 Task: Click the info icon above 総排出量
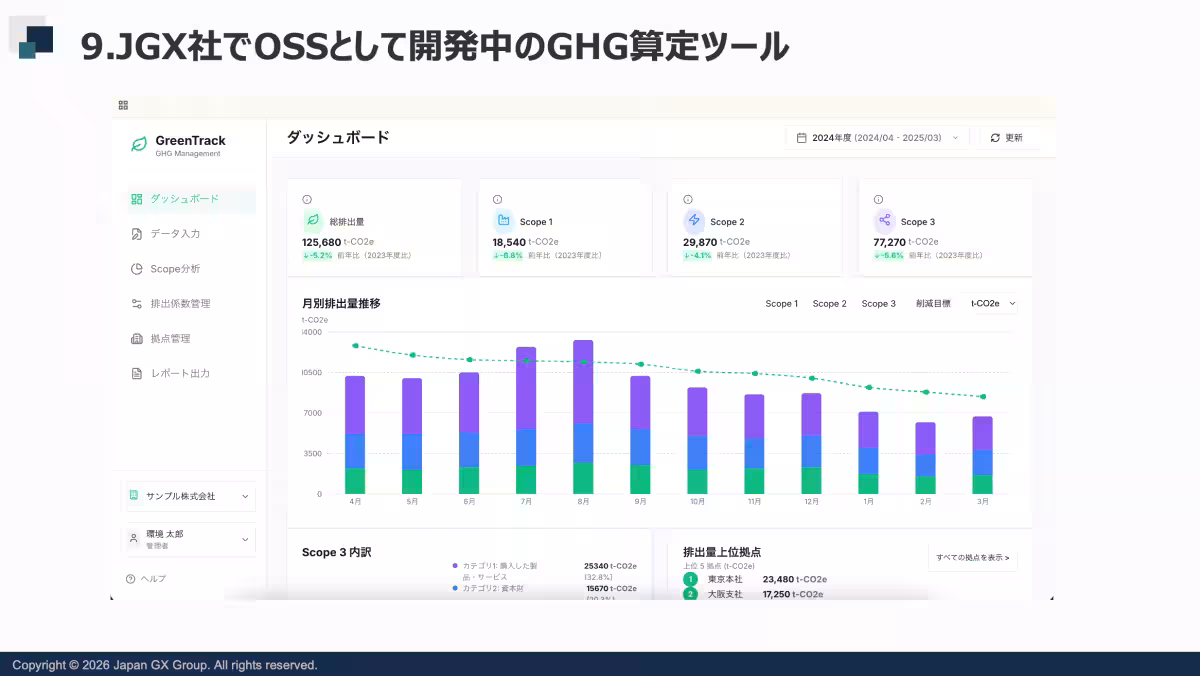pos(307,199)
